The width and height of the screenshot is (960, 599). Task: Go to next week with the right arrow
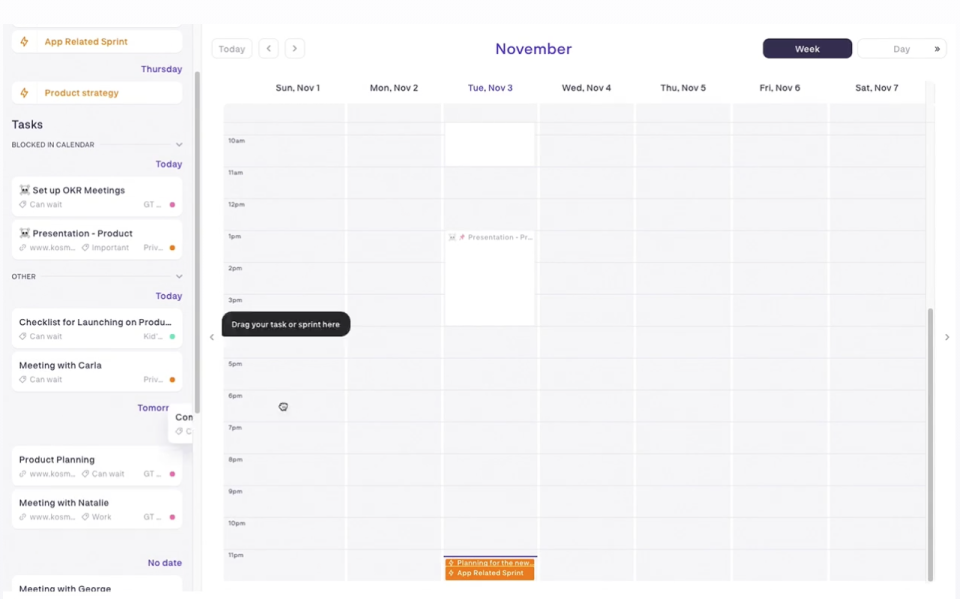294,48
